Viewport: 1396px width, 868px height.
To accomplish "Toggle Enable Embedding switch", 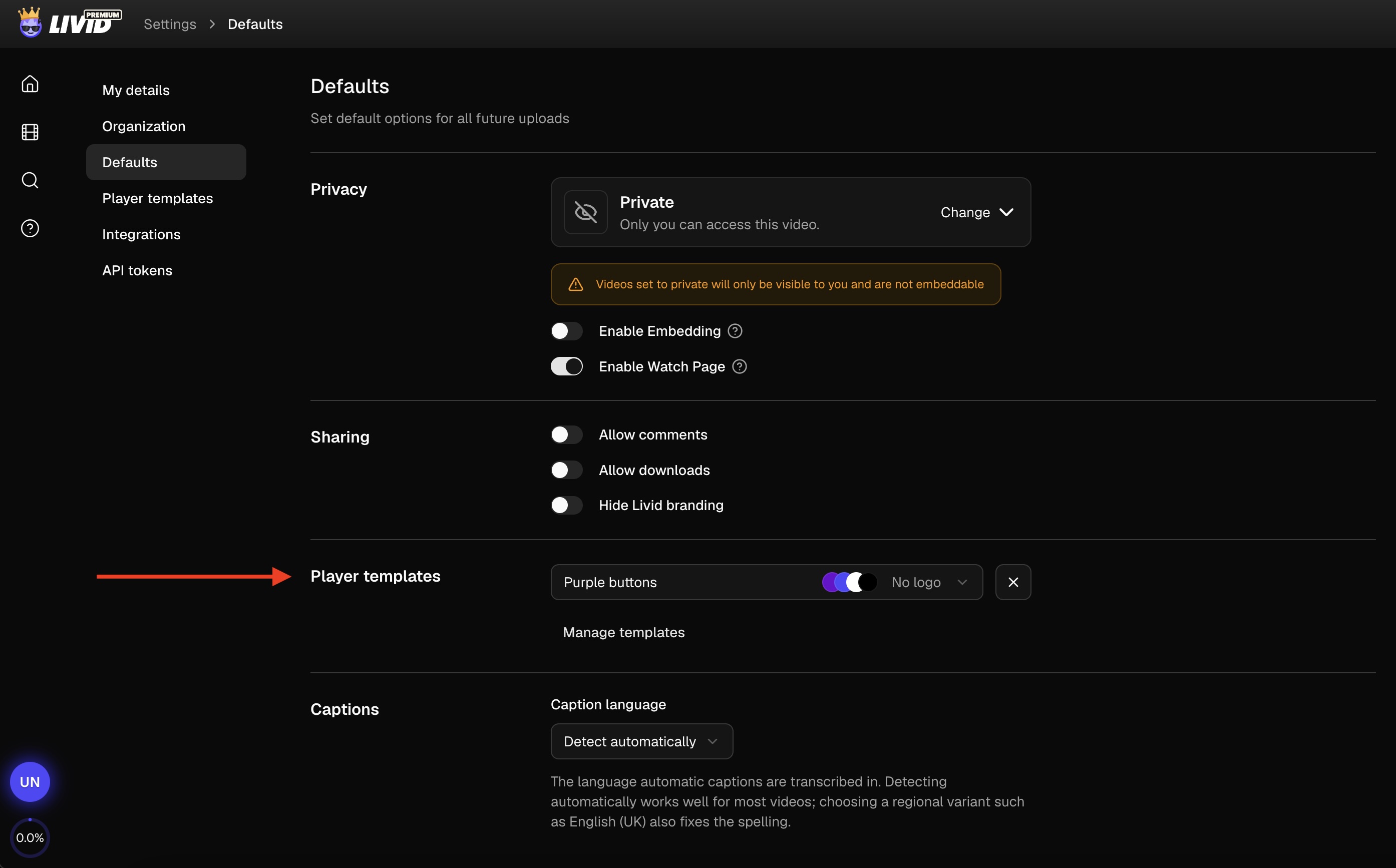I will (x=567, y=331).
